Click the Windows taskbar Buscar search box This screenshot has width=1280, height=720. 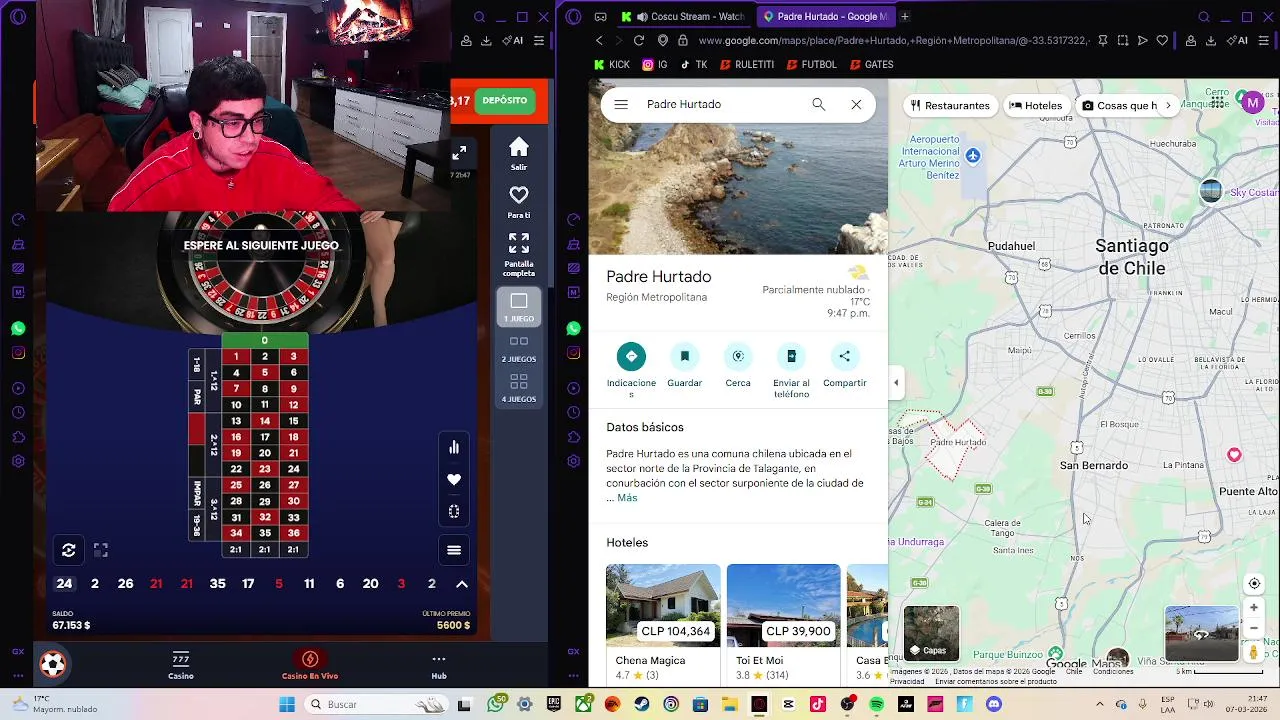(x=378, y=704)
